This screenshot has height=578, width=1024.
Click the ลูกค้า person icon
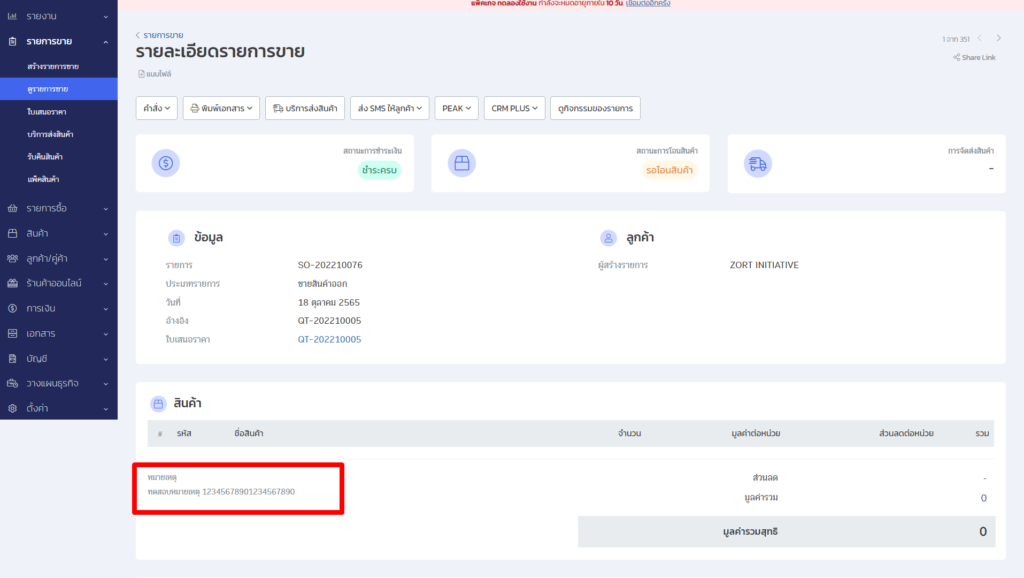607,238
